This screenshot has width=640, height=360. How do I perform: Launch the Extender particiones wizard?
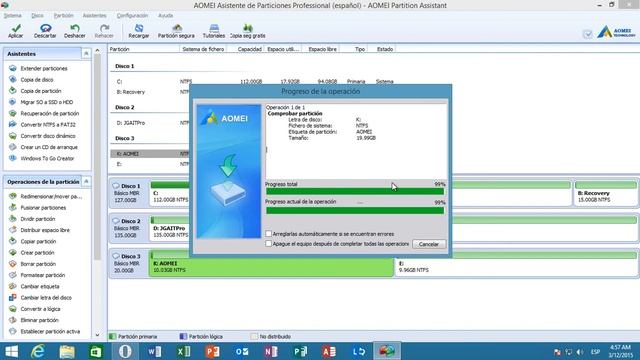tap(44, 69)
